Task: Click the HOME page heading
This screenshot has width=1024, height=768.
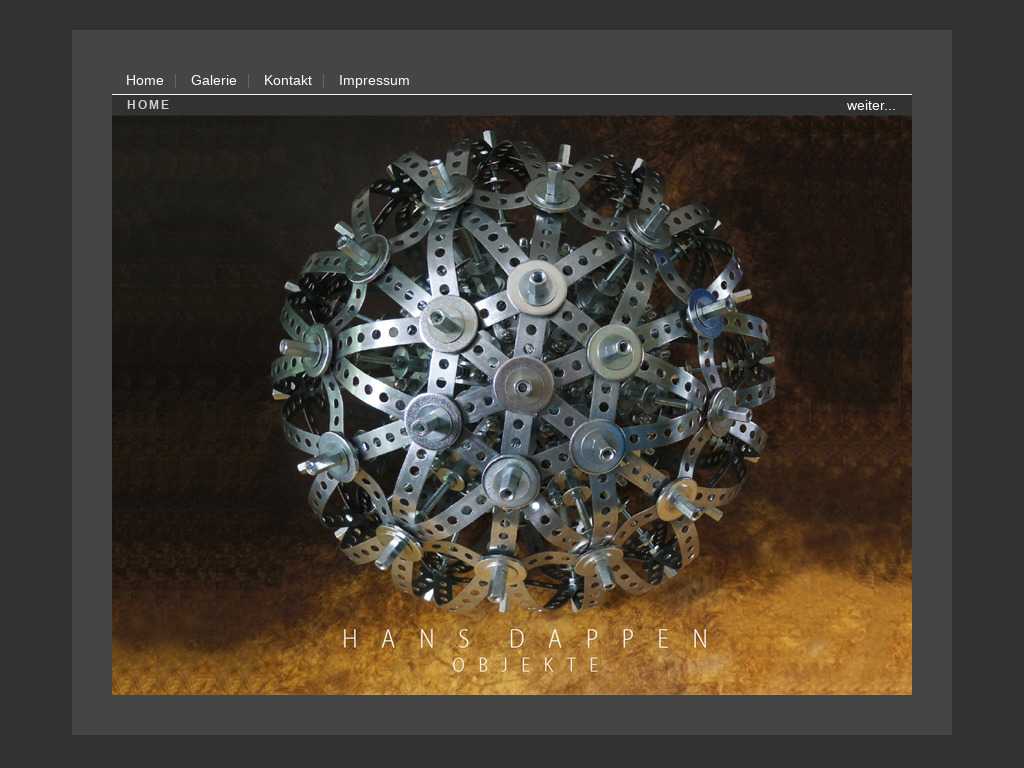Action: tap(148, 105)
